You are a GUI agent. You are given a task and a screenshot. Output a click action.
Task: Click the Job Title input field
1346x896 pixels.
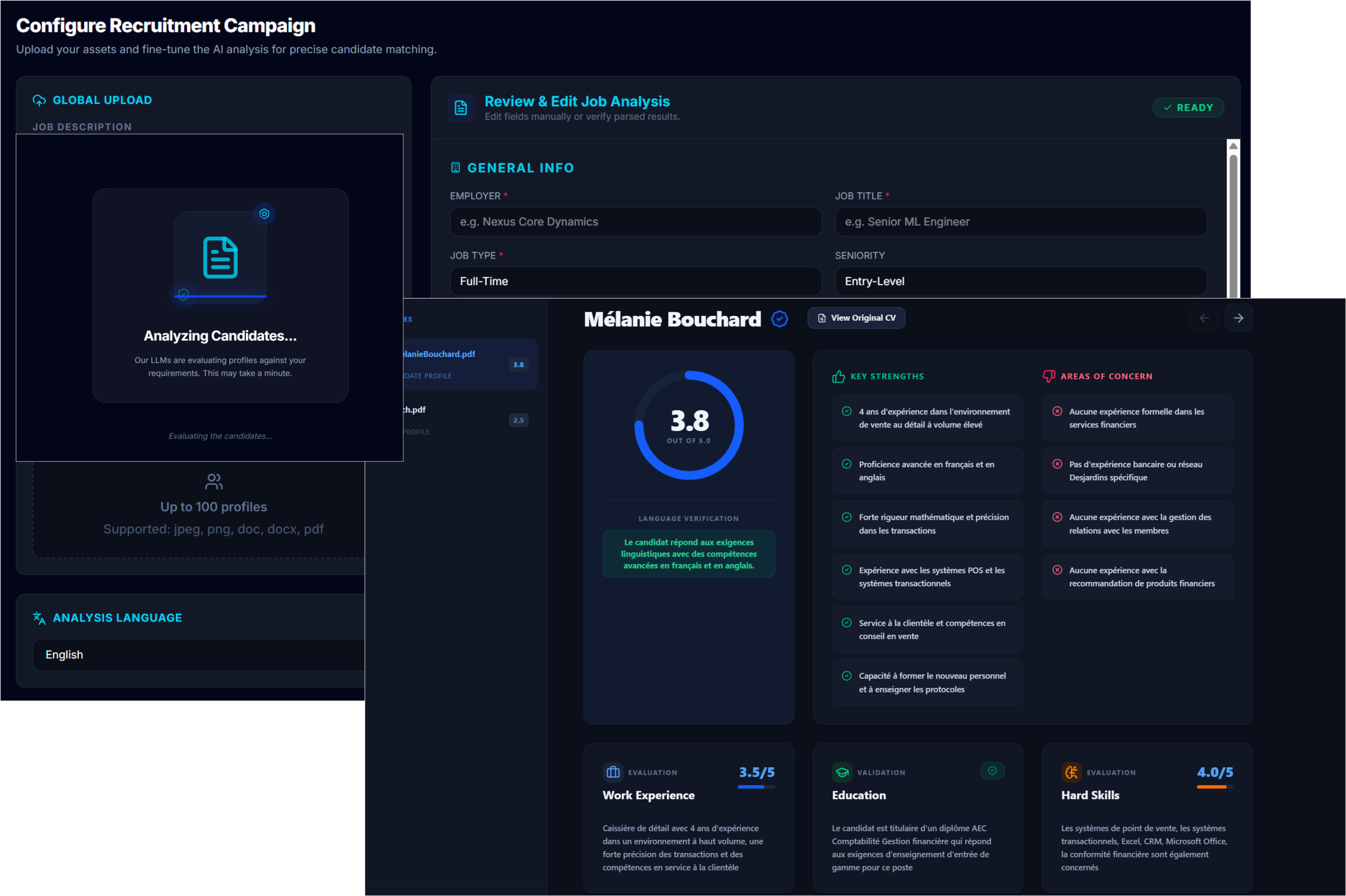pyautogui.click(x=1021, y=222)
